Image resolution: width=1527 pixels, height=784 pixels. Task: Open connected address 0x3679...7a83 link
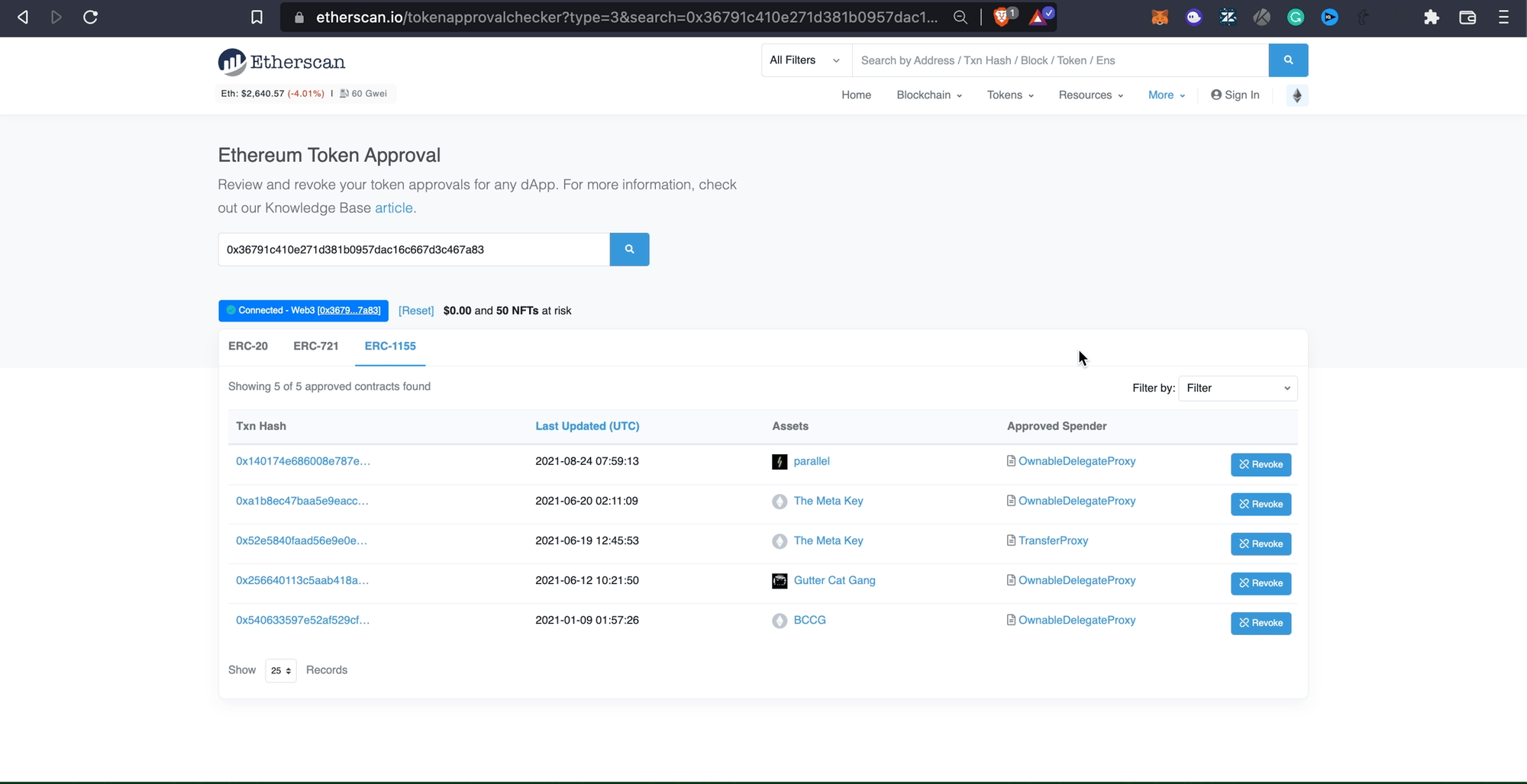point(349,311)
